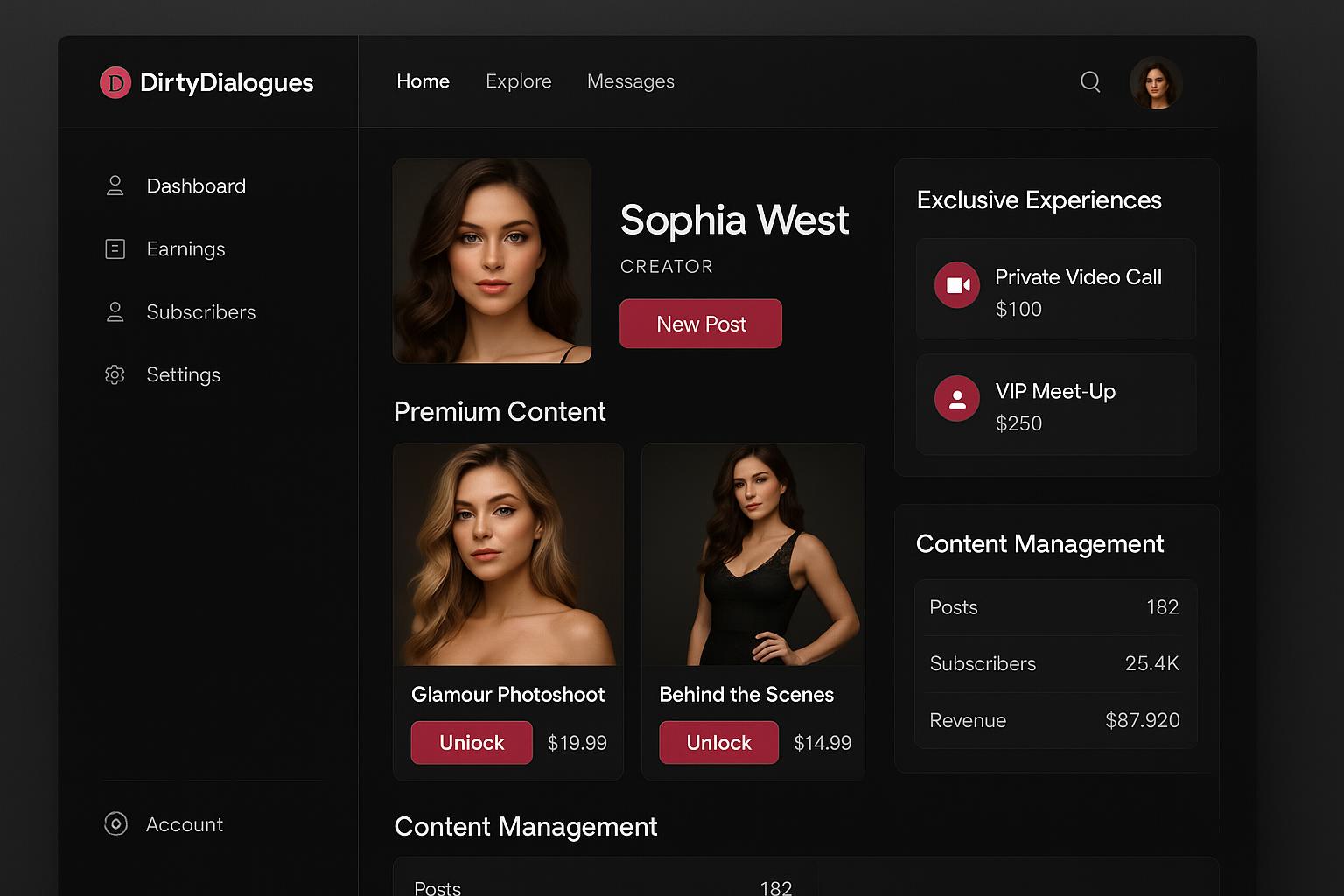1344x896 pixels.
Task: Unlock the Glamour Photoshoot content
Action: (472, 742)
